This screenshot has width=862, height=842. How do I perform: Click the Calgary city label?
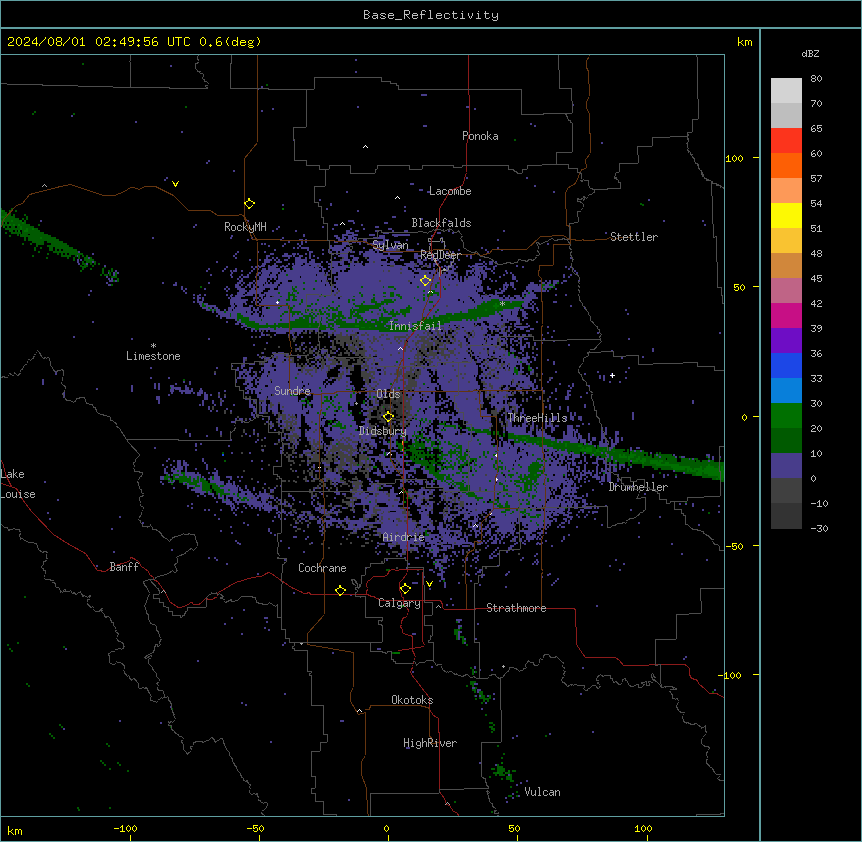click(x=399, y=603)
